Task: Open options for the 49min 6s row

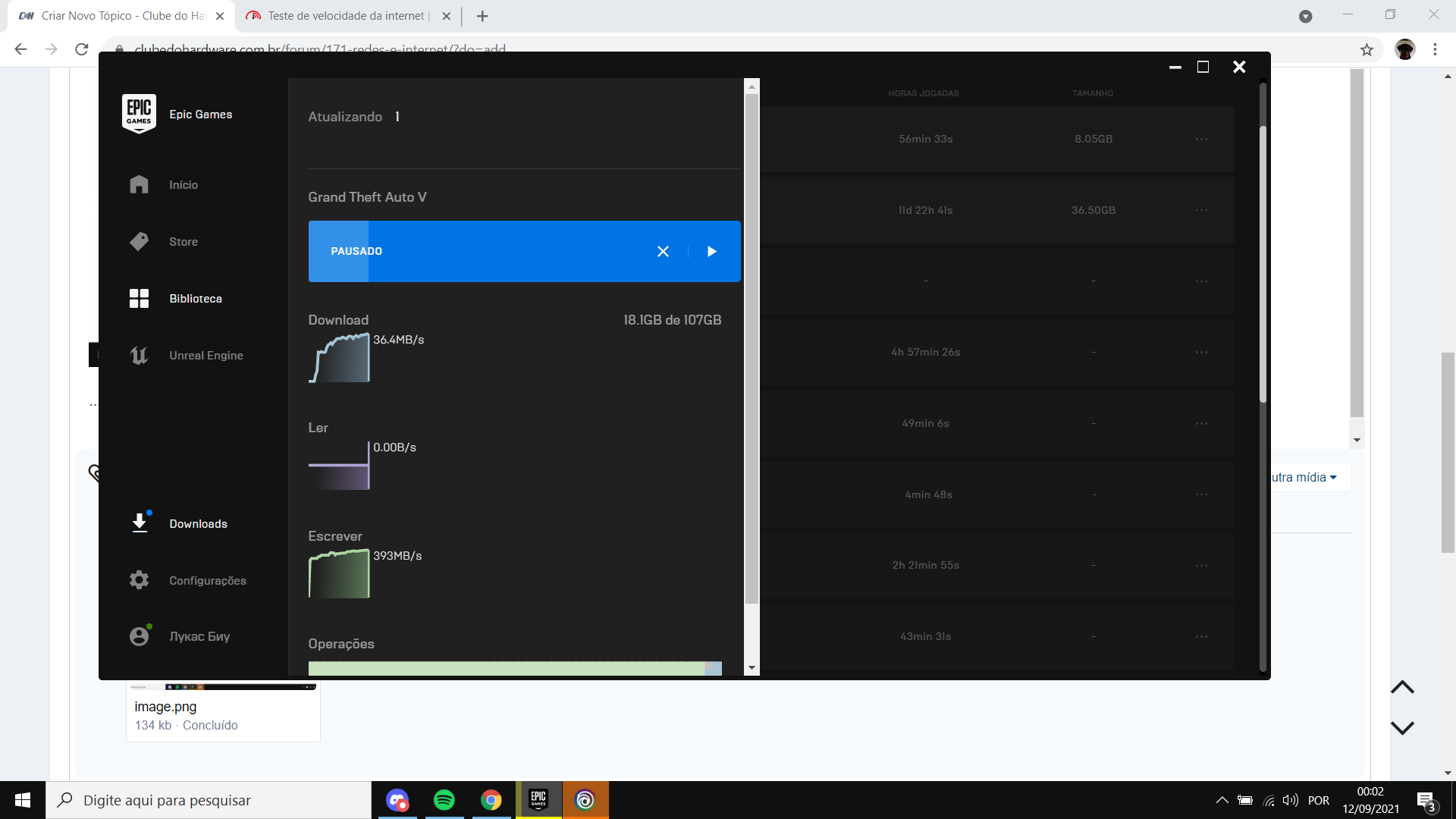Action: pos(1201,423)
